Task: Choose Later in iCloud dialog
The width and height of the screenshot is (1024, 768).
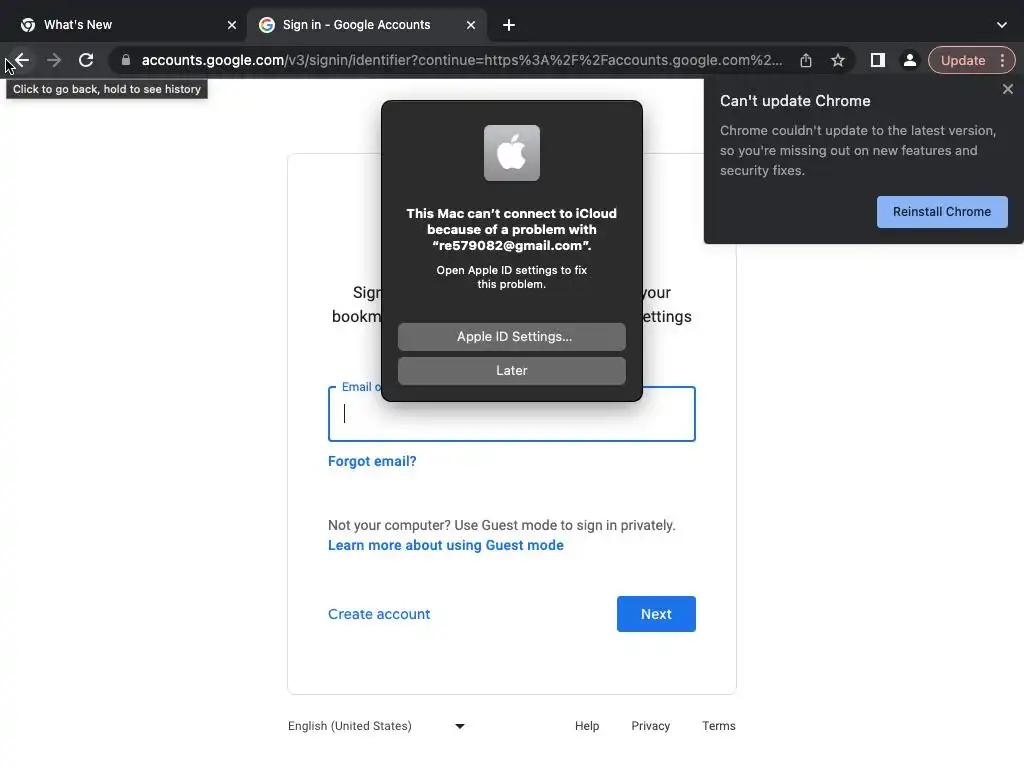Action: click(511, 371)
